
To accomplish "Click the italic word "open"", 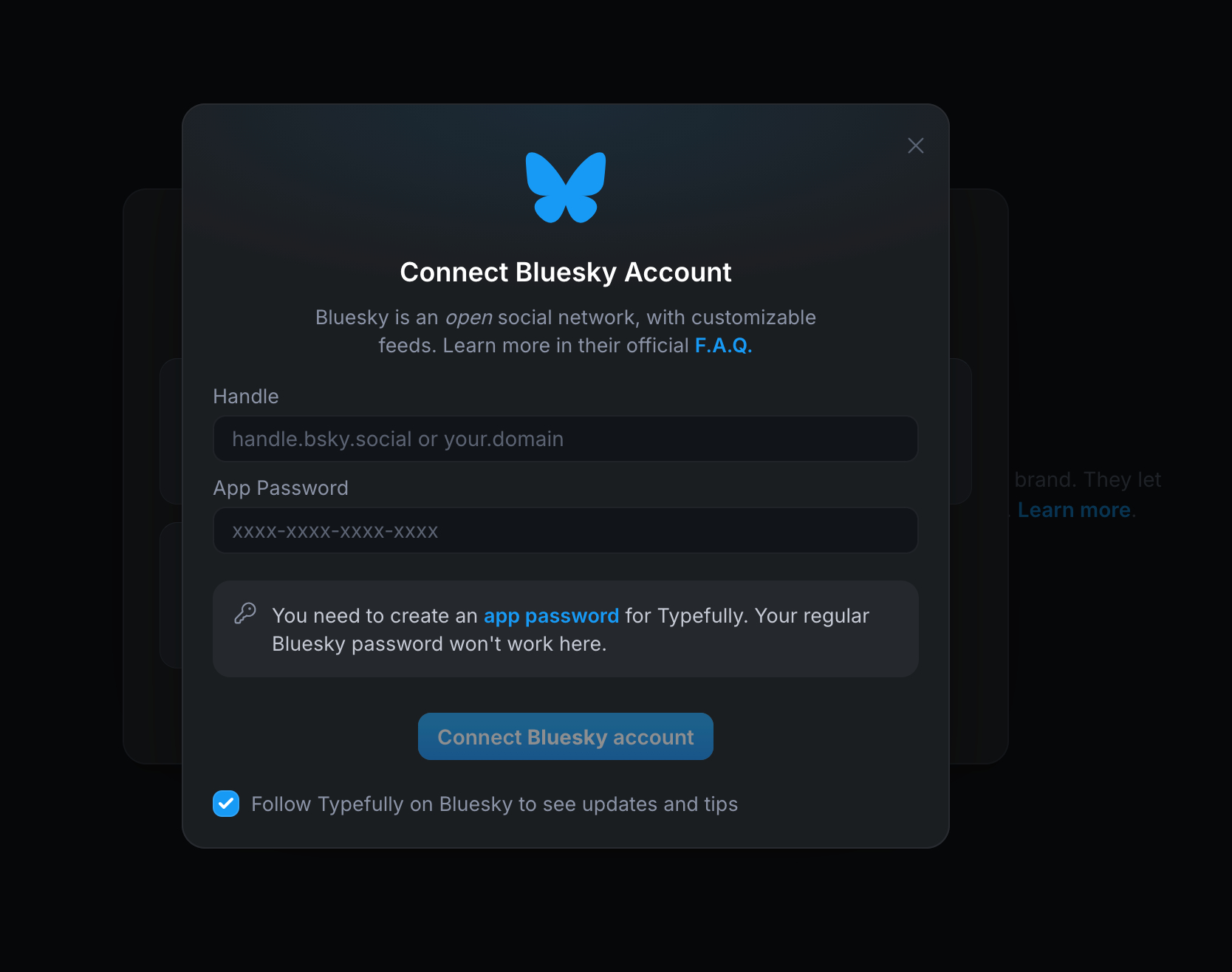I will (468, 318).
